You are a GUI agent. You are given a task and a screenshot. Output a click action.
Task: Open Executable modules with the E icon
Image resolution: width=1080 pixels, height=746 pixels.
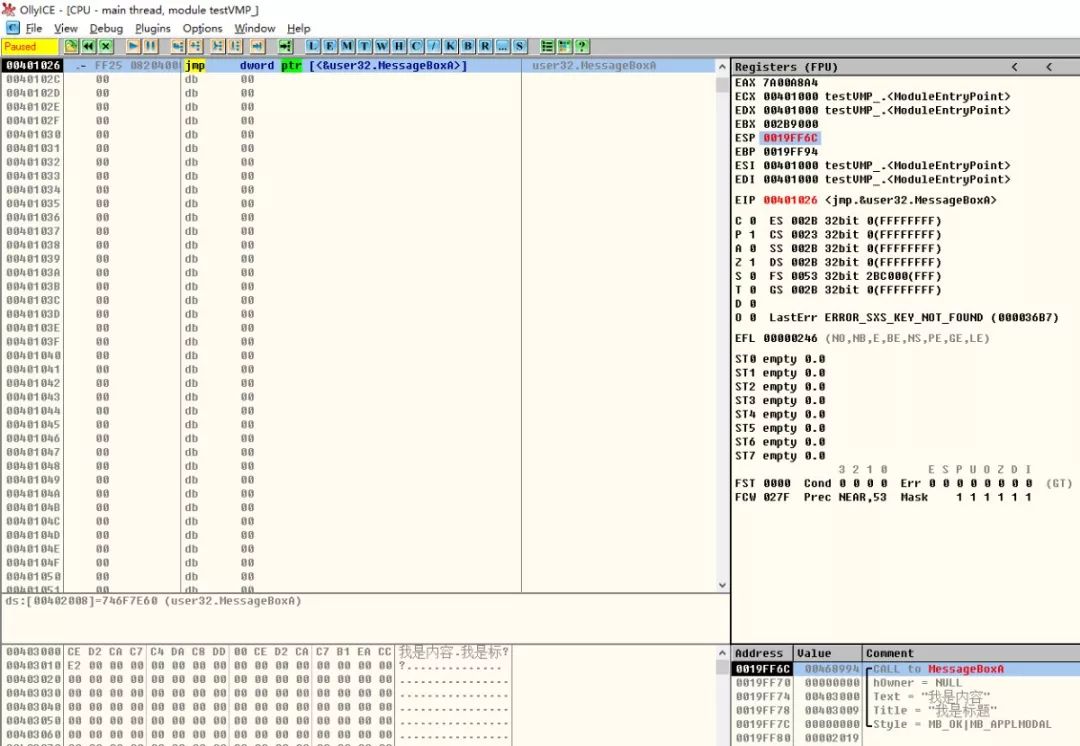pos(329,46)
